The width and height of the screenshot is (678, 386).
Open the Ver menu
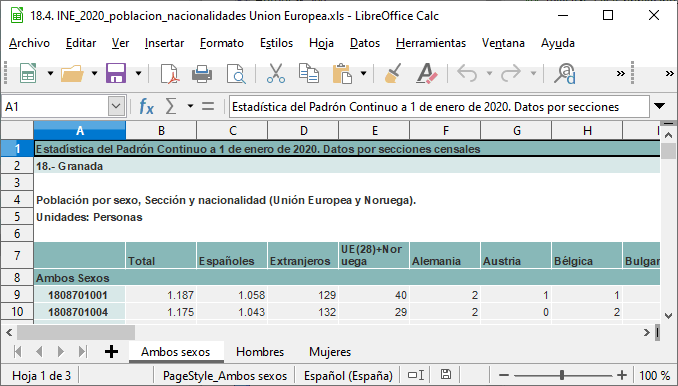pyautogui.click(x=120, y=43)
